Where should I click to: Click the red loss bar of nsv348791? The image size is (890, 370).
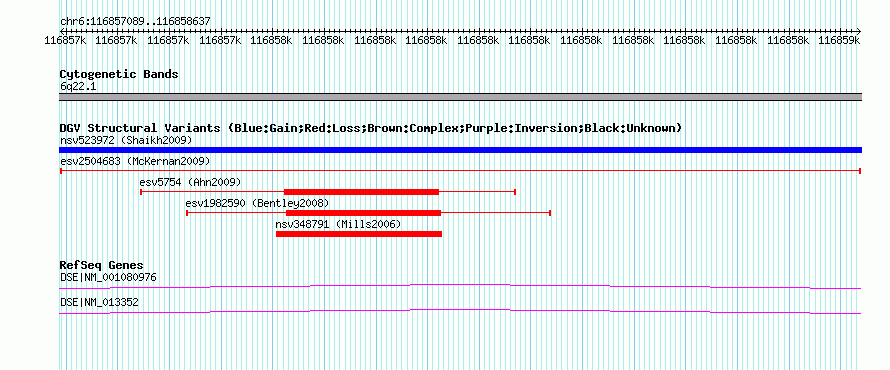[359, 234]
